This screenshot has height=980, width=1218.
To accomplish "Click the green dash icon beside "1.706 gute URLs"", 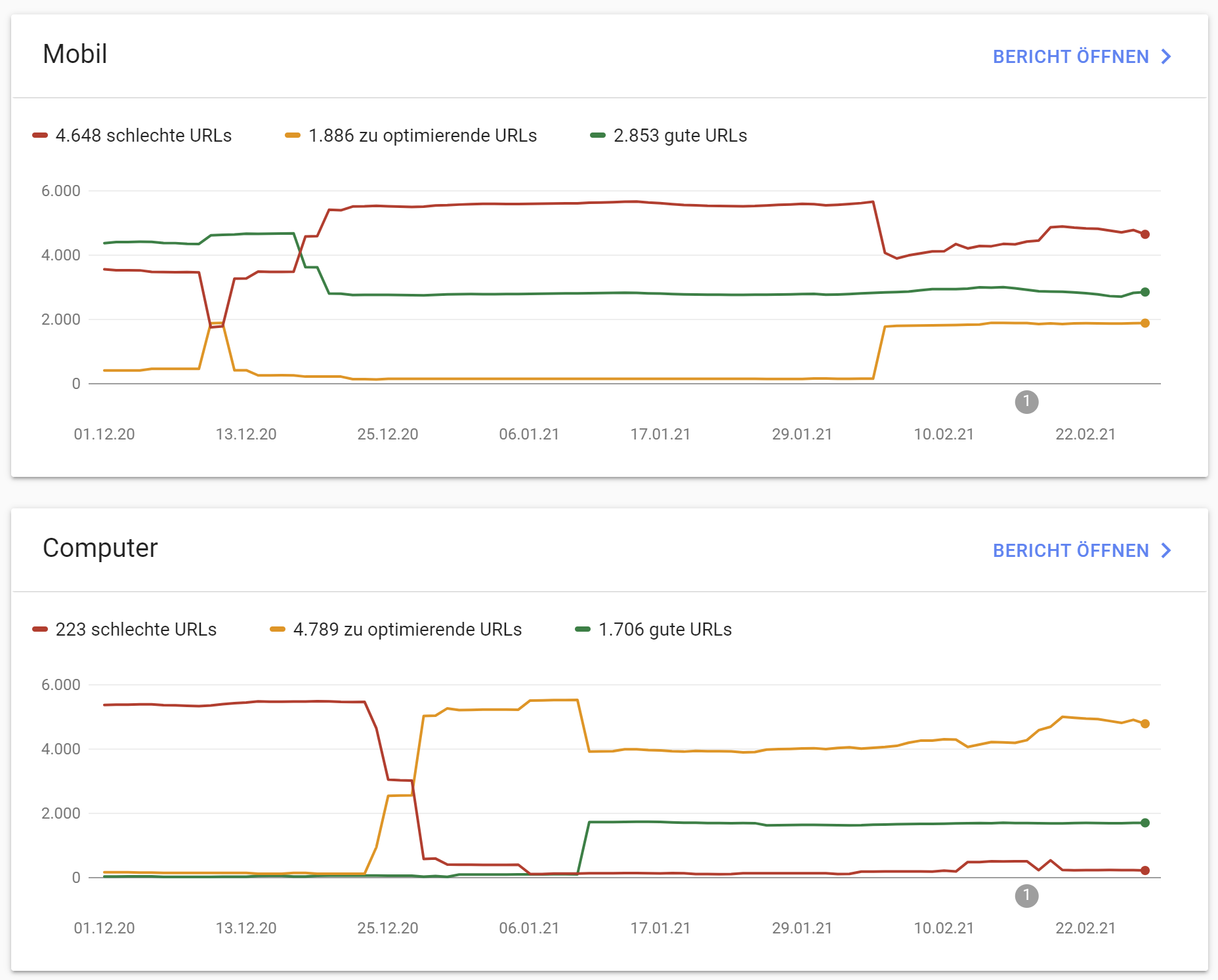I will point(583,629).
